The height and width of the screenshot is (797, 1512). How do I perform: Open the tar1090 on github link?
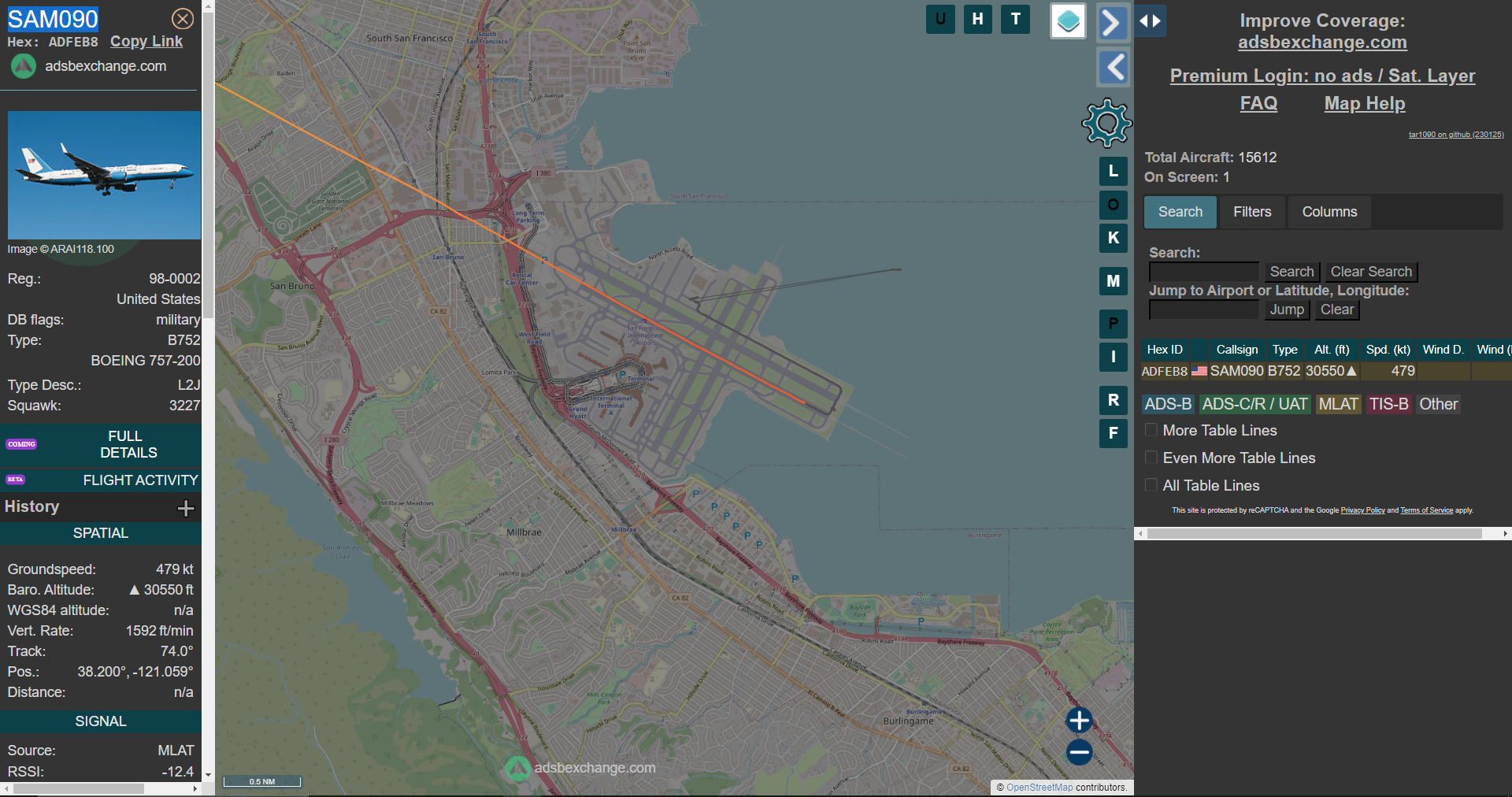tap(1455, 135)
